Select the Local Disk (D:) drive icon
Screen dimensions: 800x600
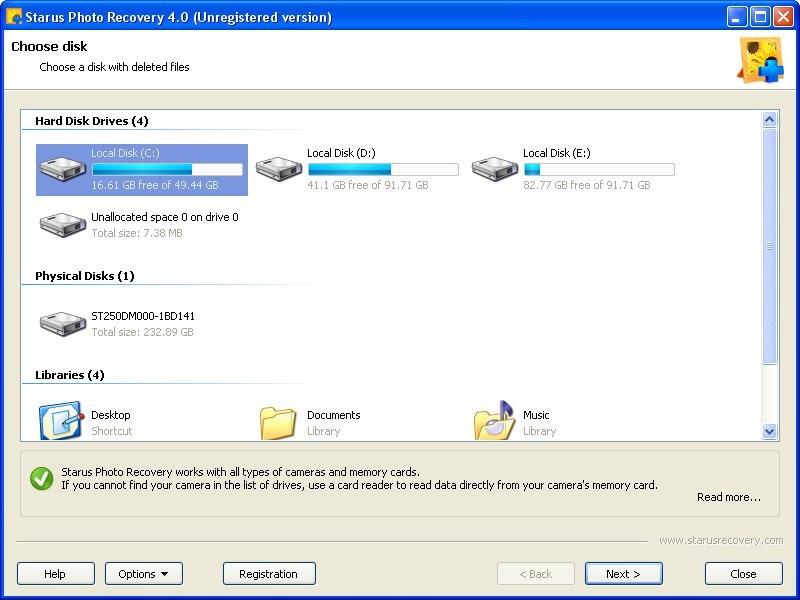279,168
